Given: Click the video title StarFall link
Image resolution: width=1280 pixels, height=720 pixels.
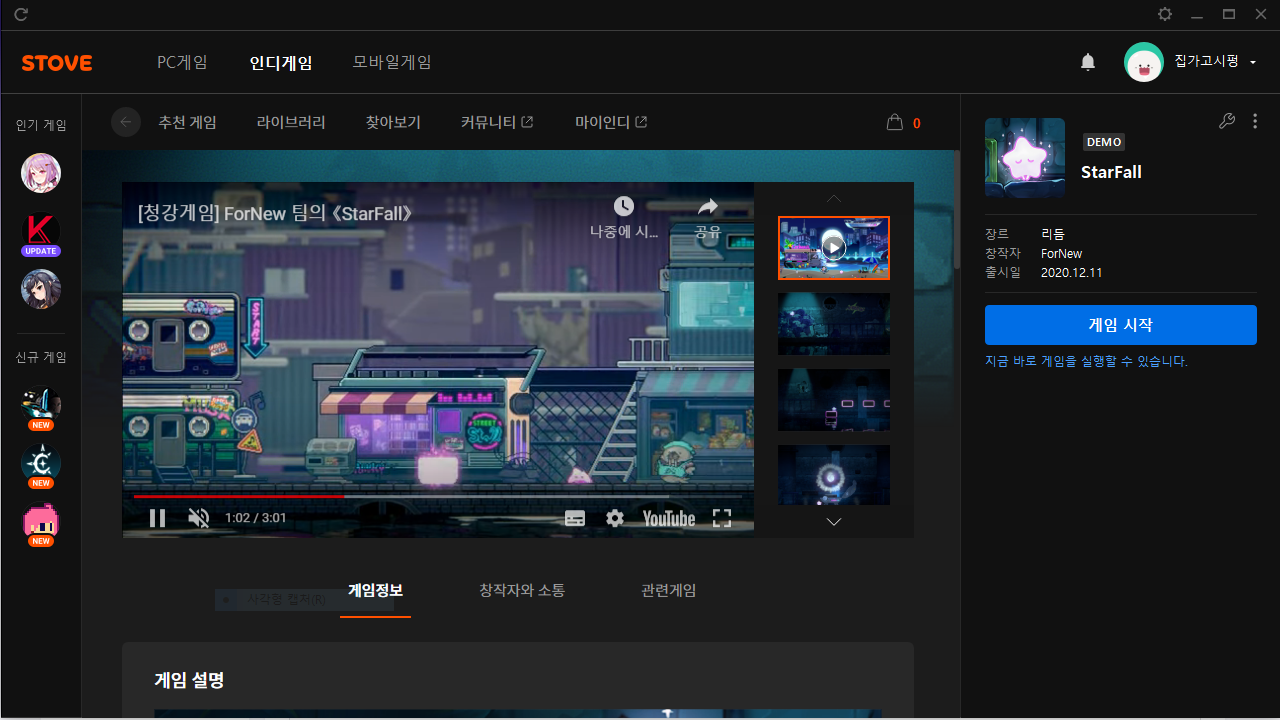Looking at the screenshot, I should 275,213.
